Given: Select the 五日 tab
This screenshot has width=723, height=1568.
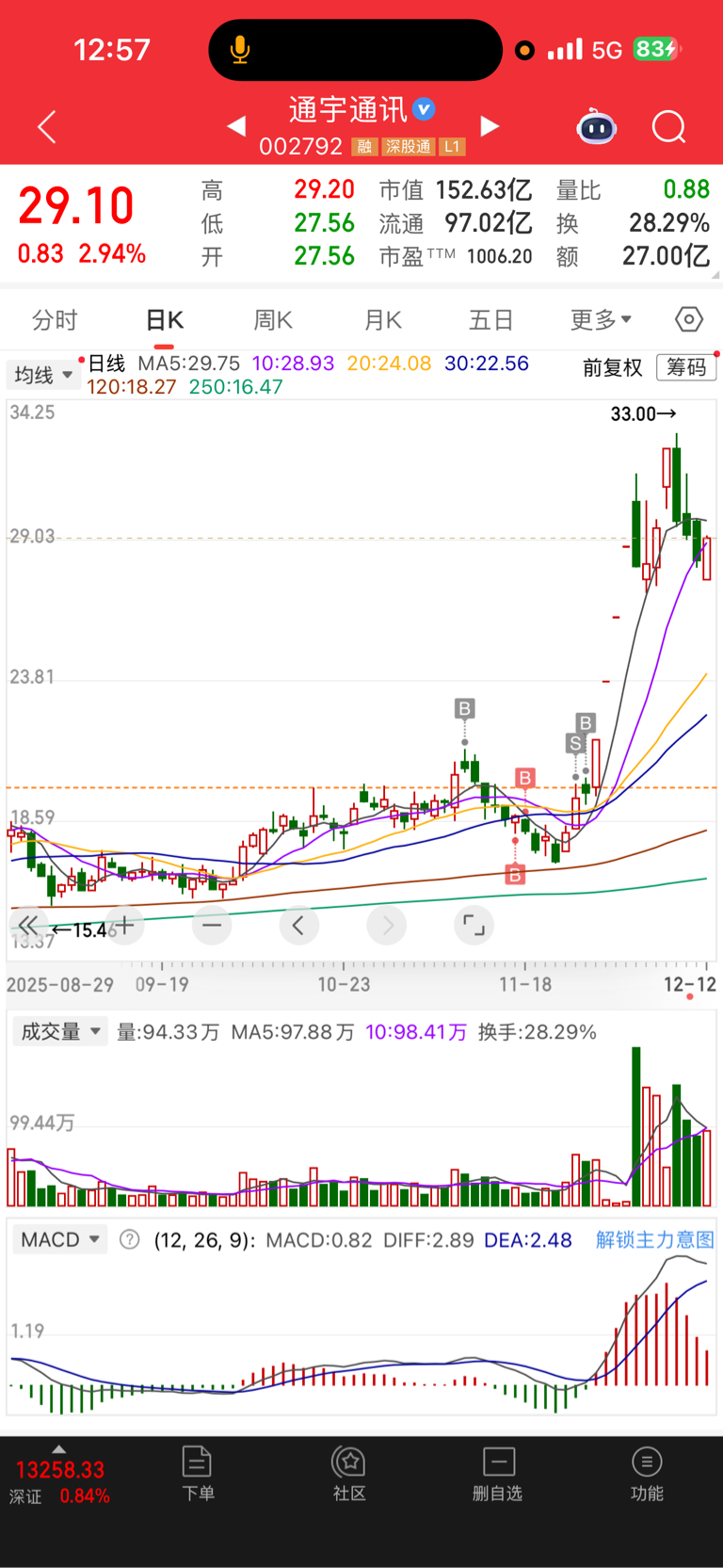Looking at the screenshot, I should (491, 320).
